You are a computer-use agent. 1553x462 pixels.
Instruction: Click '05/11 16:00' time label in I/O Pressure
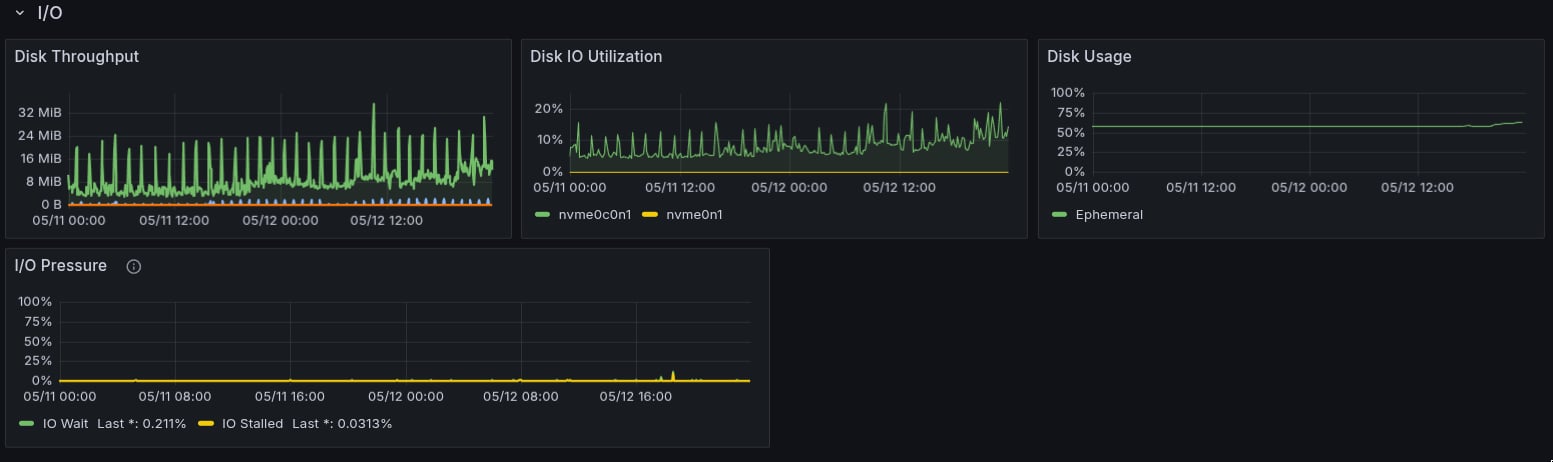[x=290, y=396]
